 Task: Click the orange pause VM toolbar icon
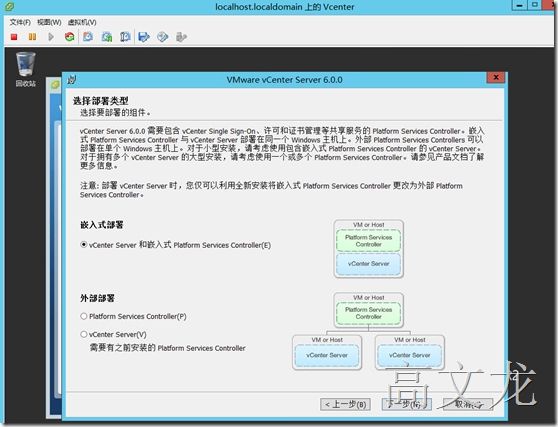[32, 37]
